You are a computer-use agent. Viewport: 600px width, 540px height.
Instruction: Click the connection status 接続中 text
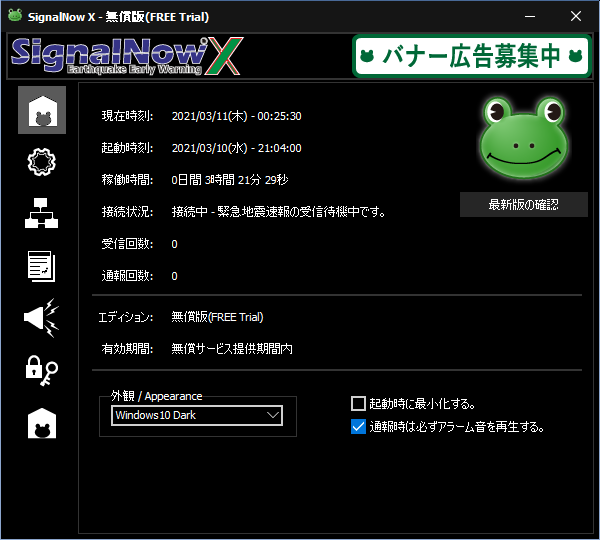tap(278, 211)
